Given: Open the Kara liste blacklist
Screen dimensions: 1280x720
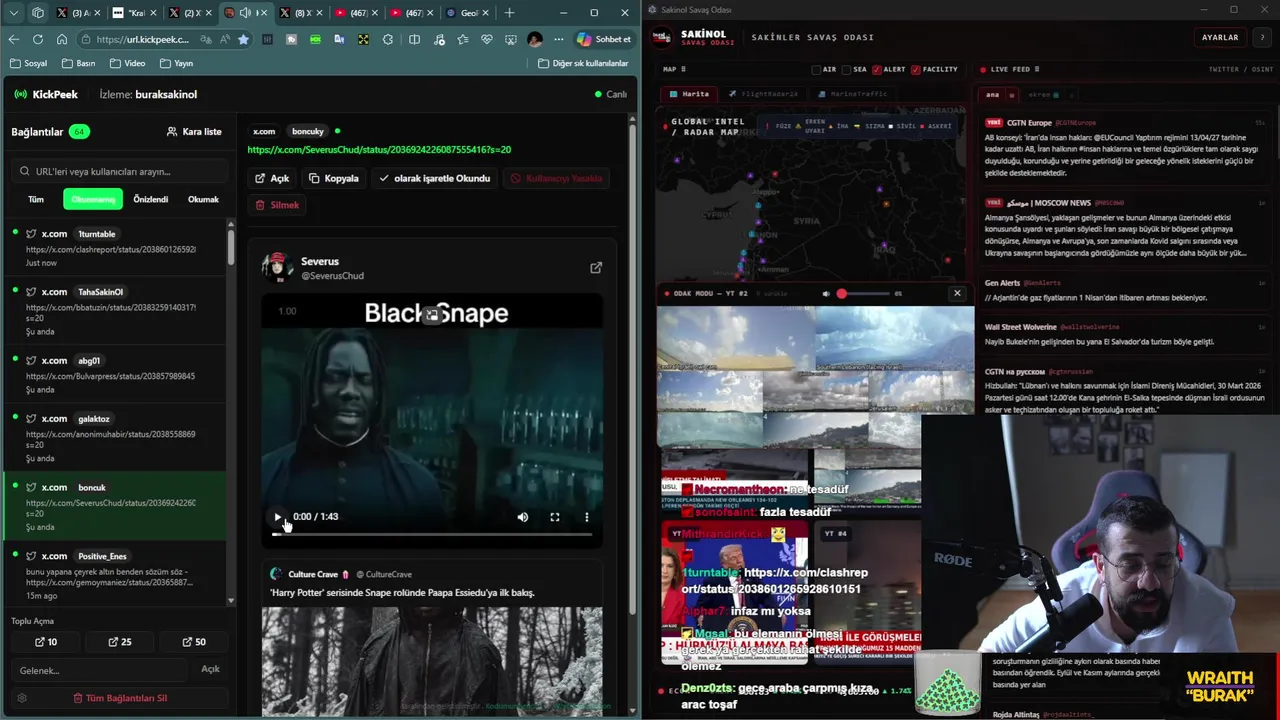Looking at the screenshot, I should click(194, 131).
